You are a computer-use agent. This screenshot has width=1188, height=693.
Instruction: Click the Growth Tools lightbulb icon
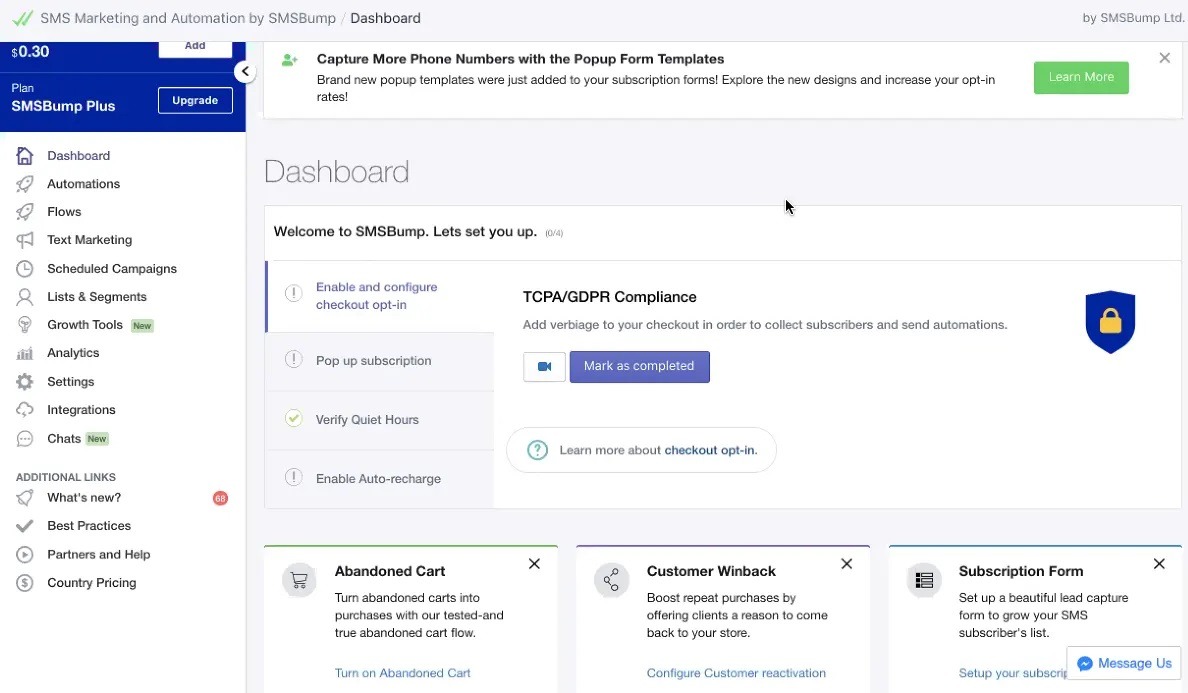[25, 325]
